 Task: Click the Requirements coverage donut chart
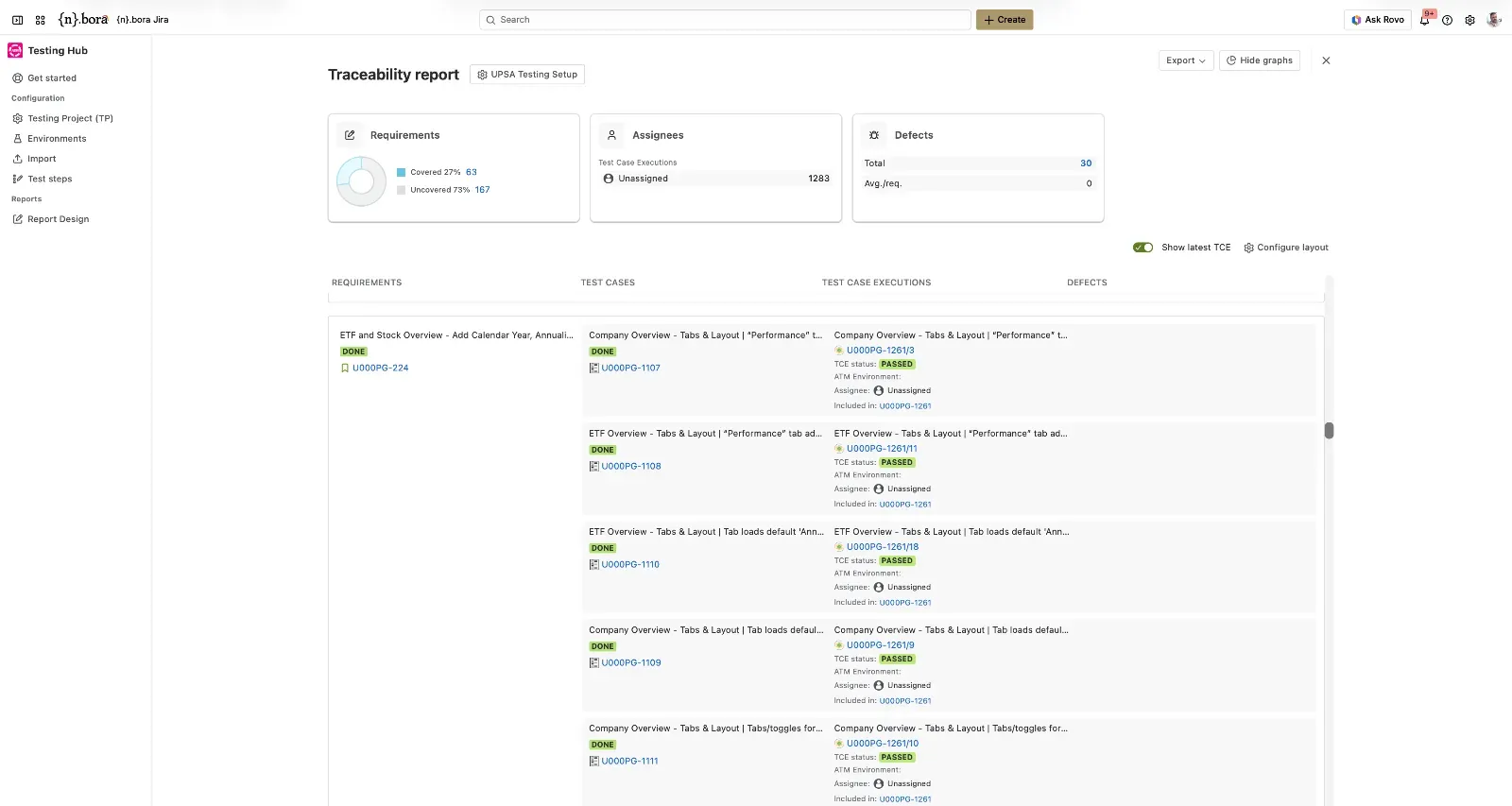pyautogui.click(x=362, y=180)
